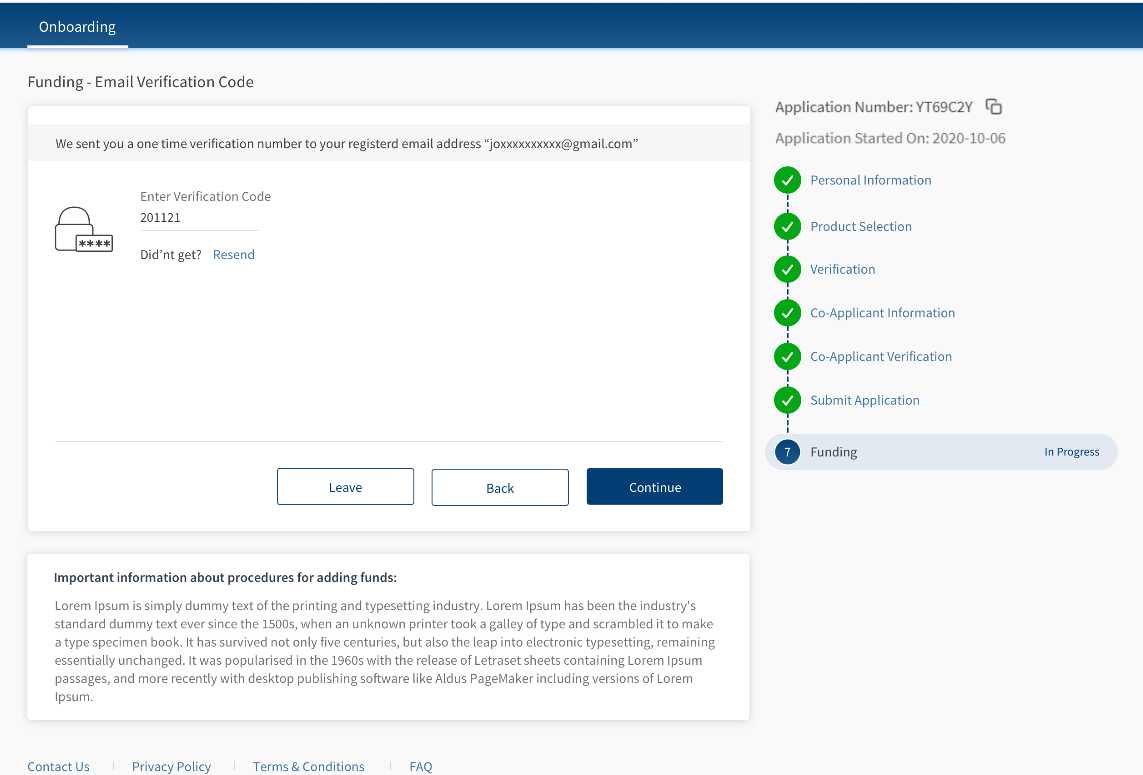Click the Leave button

[345, 487]
